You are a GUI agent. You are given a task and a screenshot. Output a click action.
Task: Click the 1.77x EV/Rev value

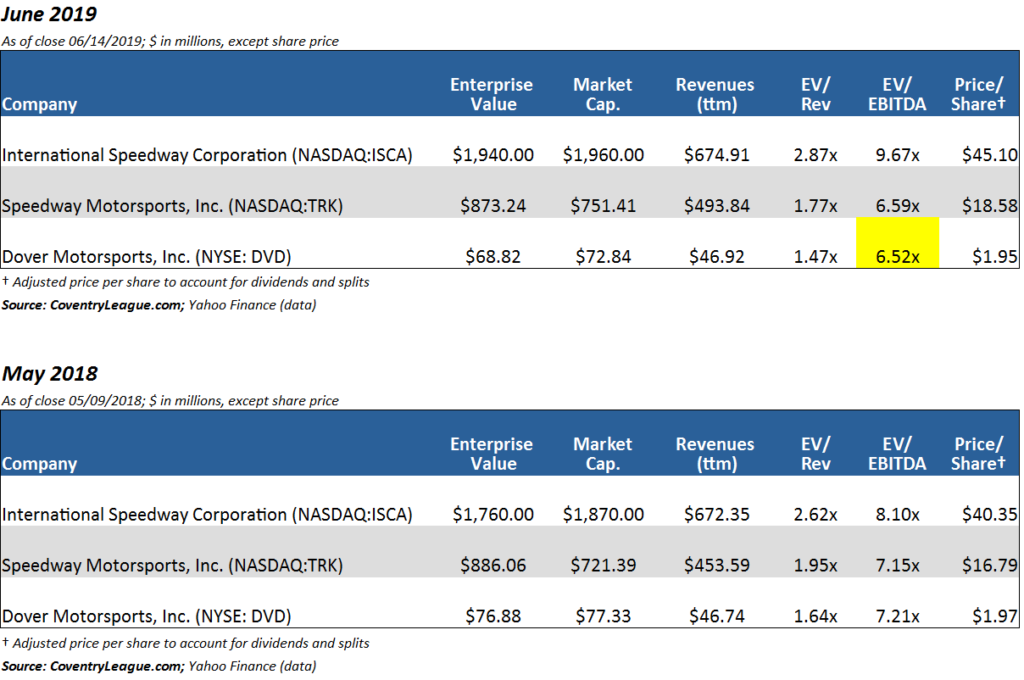pos(816,206)
